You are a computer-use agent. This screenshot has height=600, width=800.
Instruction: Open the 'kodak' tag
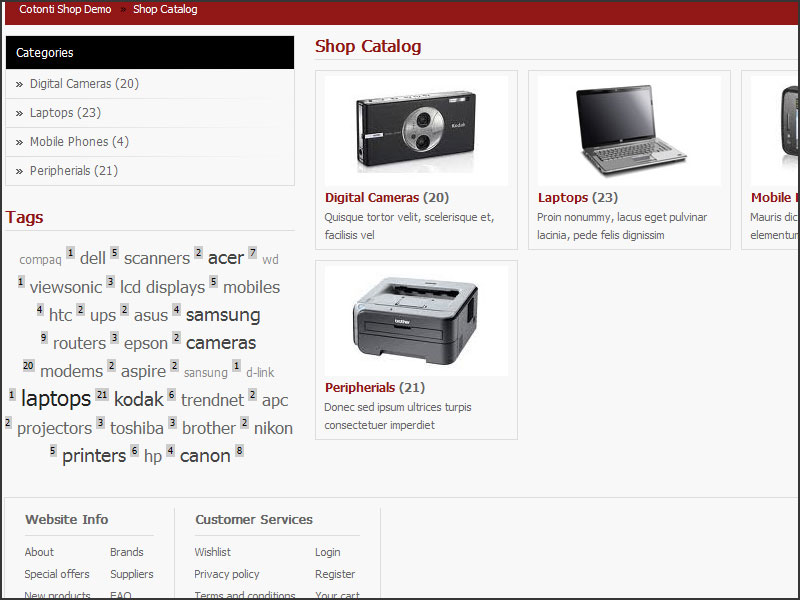point(138,400)
